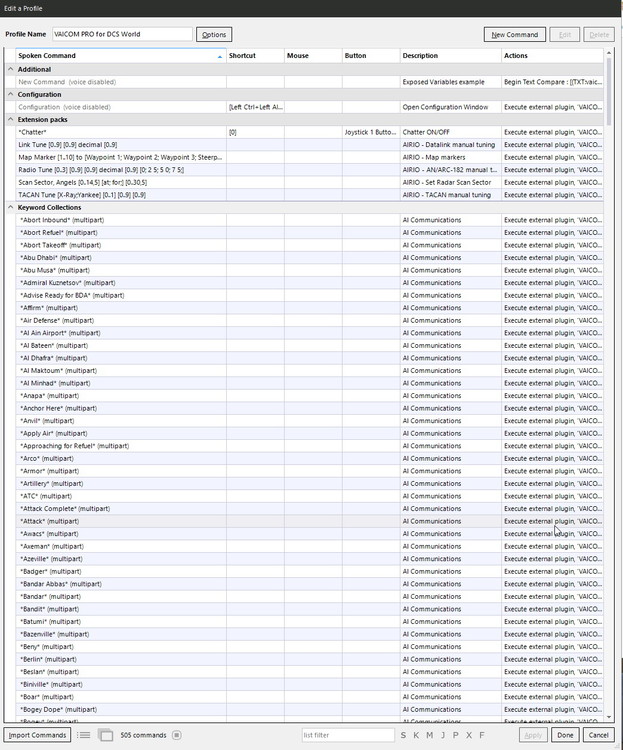
Task: Toggle the M mouse filter letter
Action: coord(430,735)
